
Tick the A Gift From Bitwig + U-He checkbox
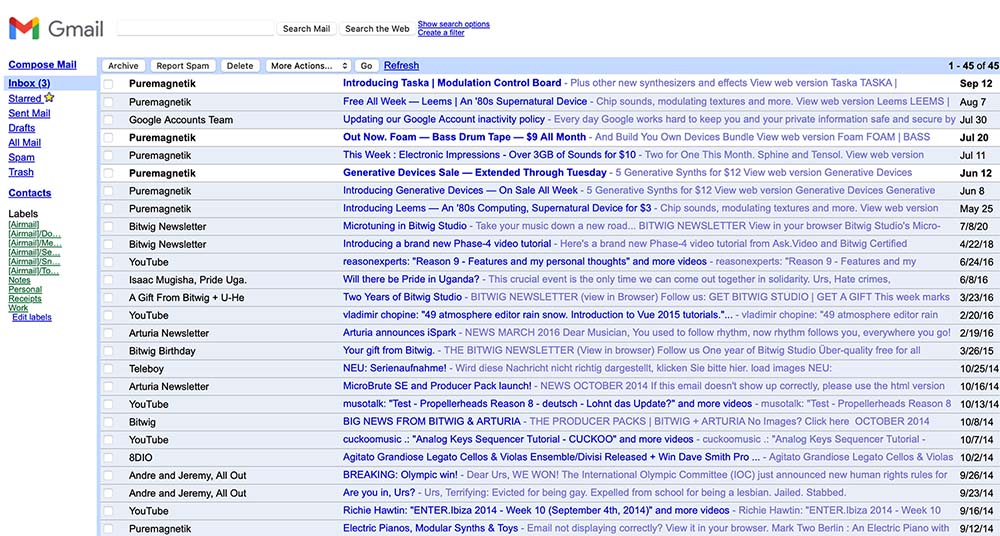108,297
